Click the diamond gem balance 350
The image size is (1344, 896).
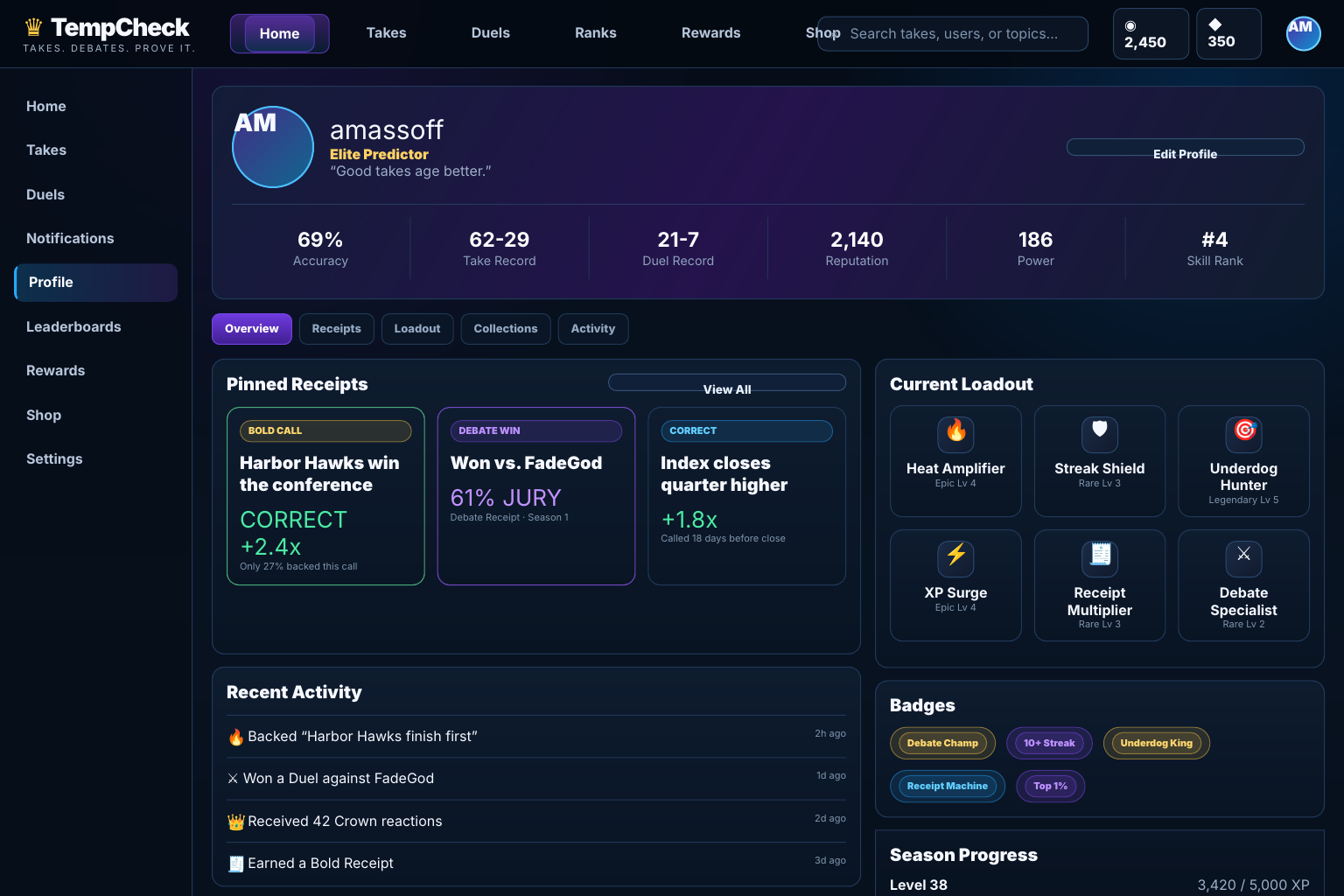pyautogui.click(x=1228, y=33)
